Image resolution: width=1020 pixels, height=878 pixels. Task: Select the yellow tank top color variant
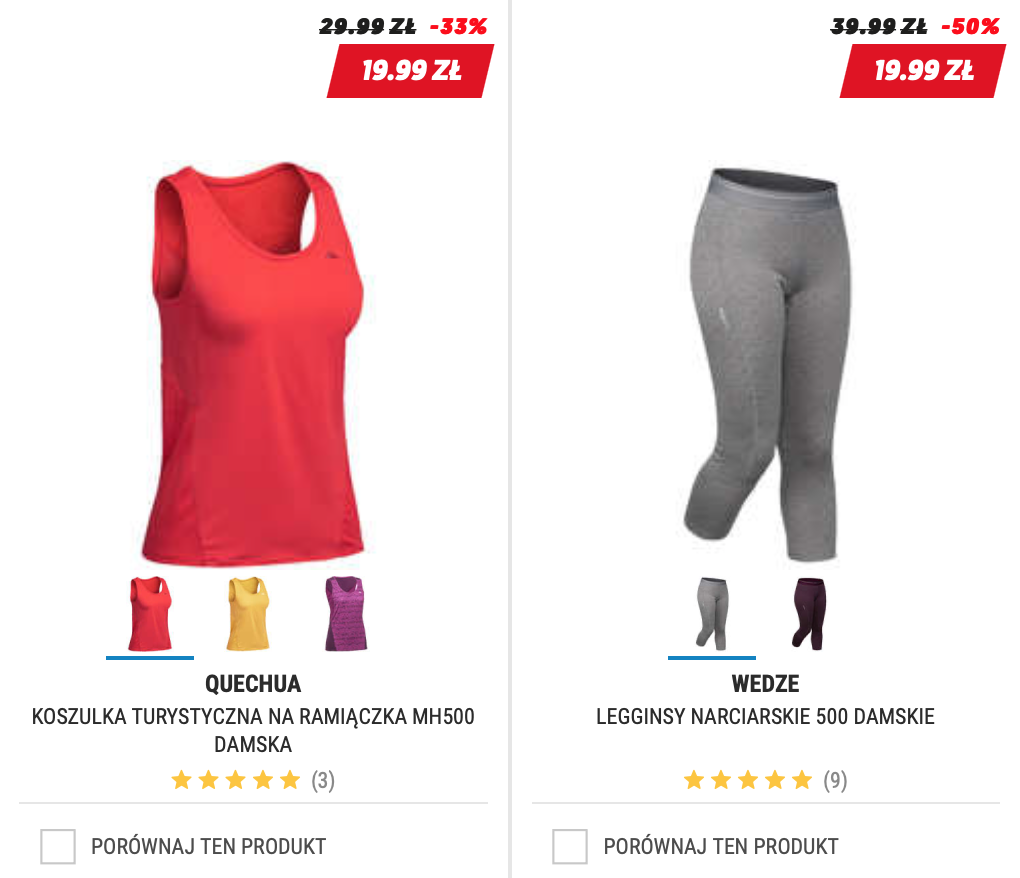248,613
